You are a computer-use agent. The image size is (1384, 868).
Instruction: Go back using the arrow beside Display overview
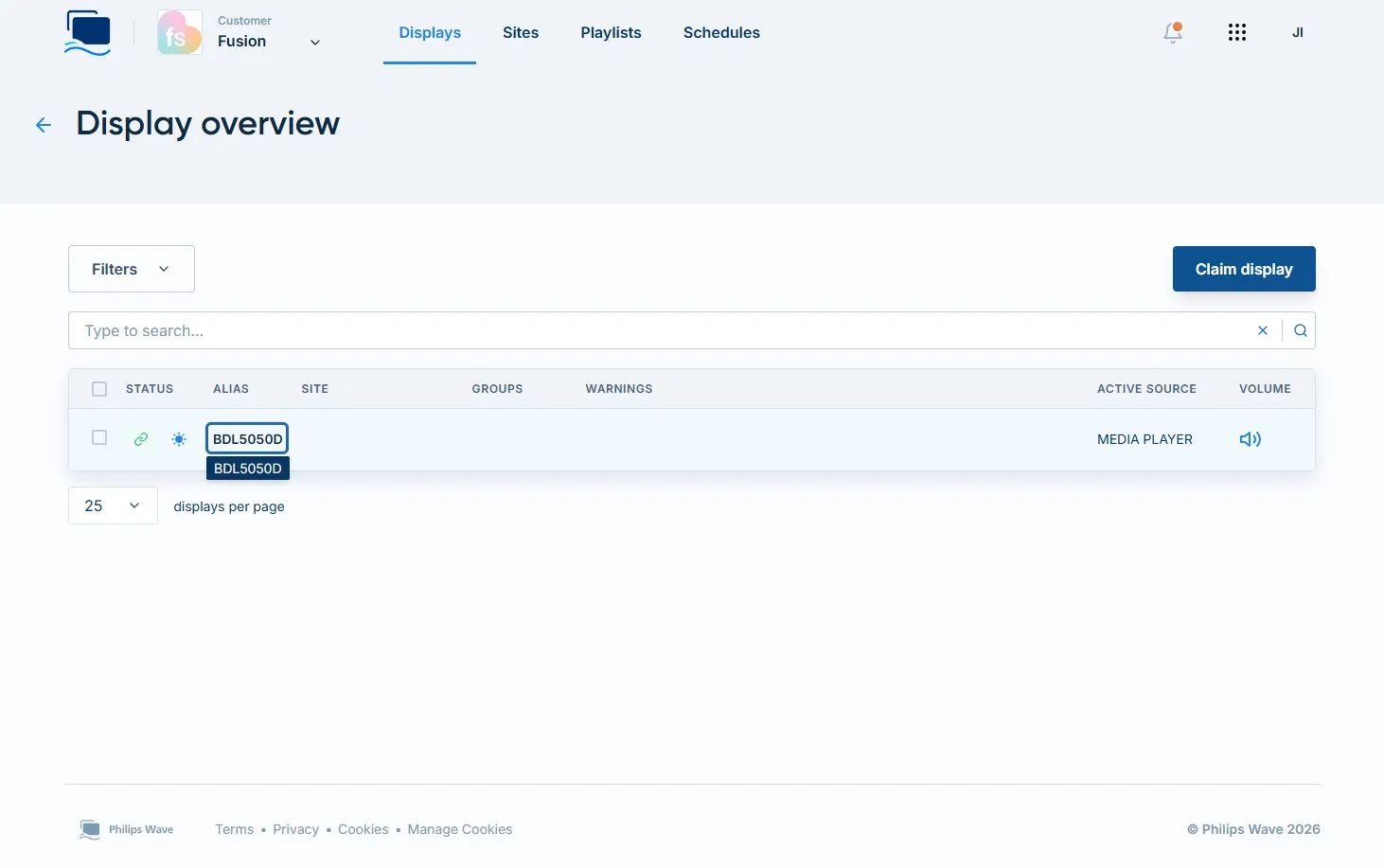tap(44, 125)
